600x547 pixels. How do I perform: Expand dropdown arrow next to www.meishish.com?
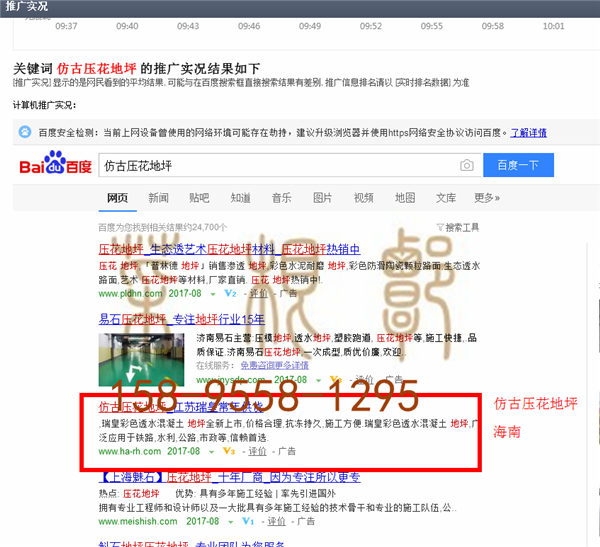230,522
